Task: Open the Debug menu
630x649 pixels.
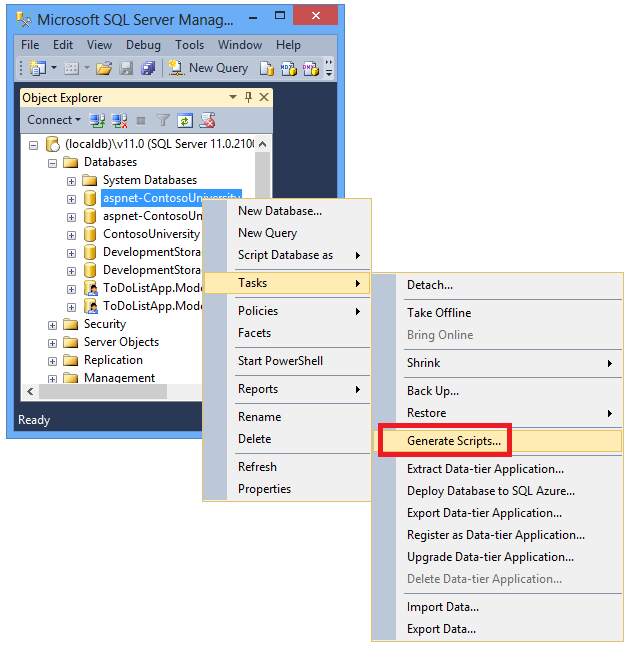Action: tap(143, 45)
